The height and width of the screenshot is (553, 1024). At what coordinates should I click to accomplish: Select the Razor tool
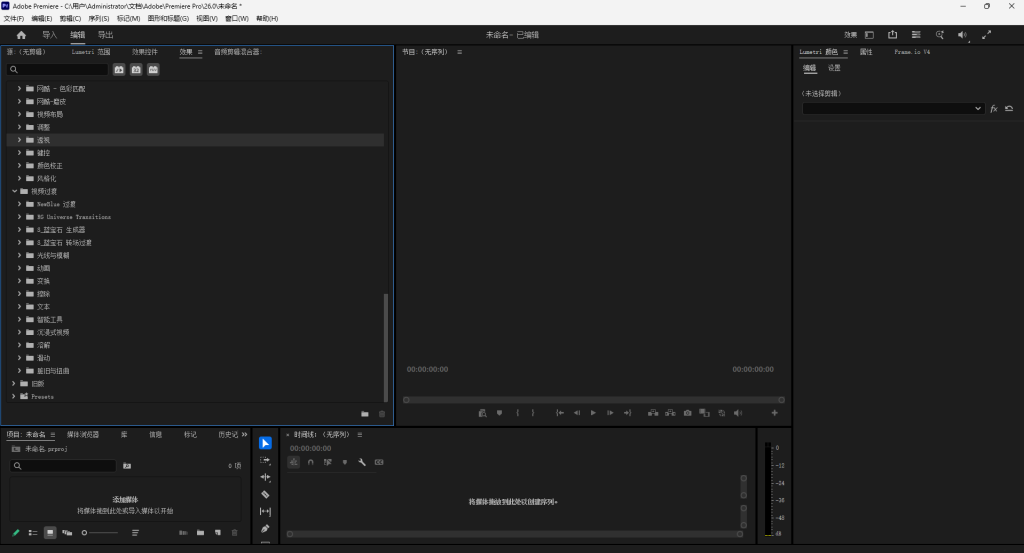(265, 494)
